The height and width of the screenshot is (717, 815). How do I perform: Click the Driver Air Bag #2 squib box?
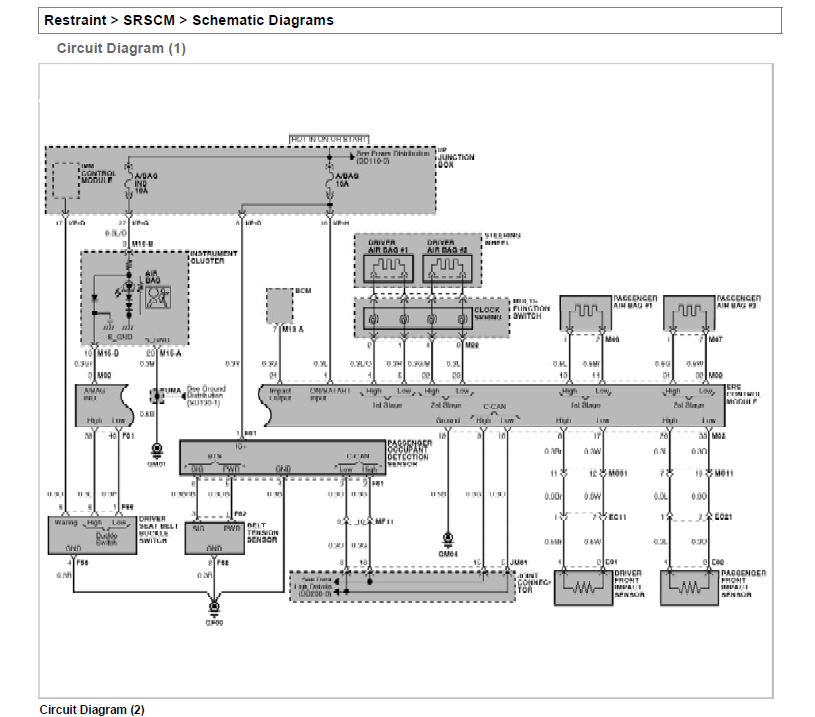click(447, 268)
